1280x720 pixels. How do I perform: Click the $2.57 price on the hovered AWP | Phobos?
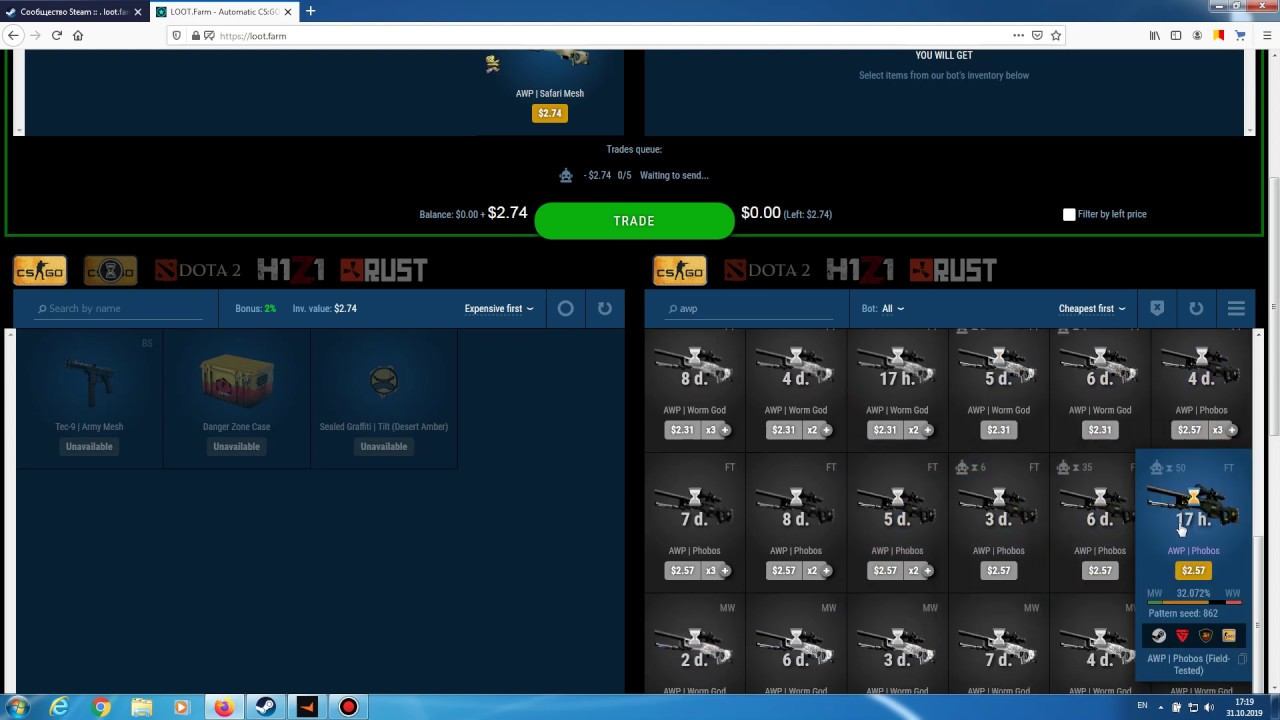tap(1193, 570)
